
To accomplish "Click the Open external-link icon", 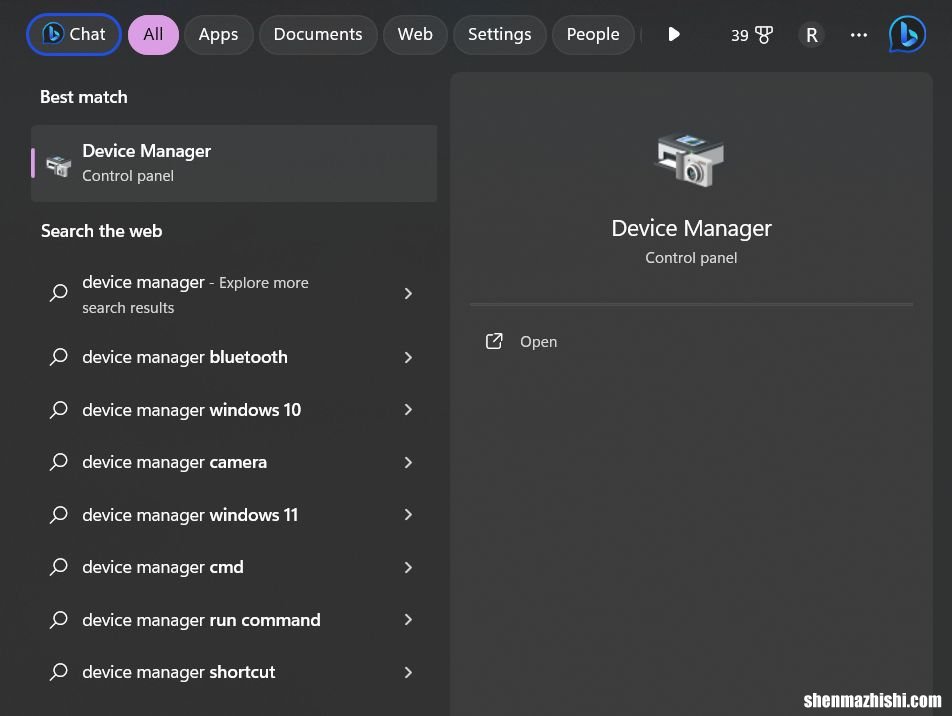I will click(494, 342).
